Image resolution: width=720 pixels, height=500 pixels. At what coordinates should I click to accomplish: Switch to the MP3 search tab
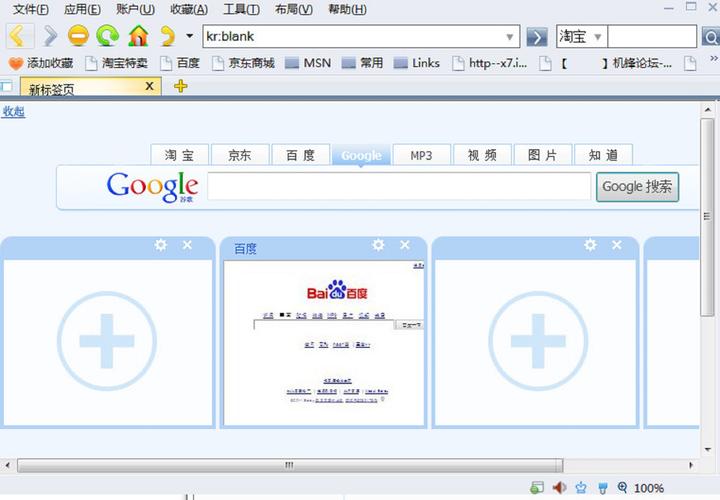click(x=422, y=155)
